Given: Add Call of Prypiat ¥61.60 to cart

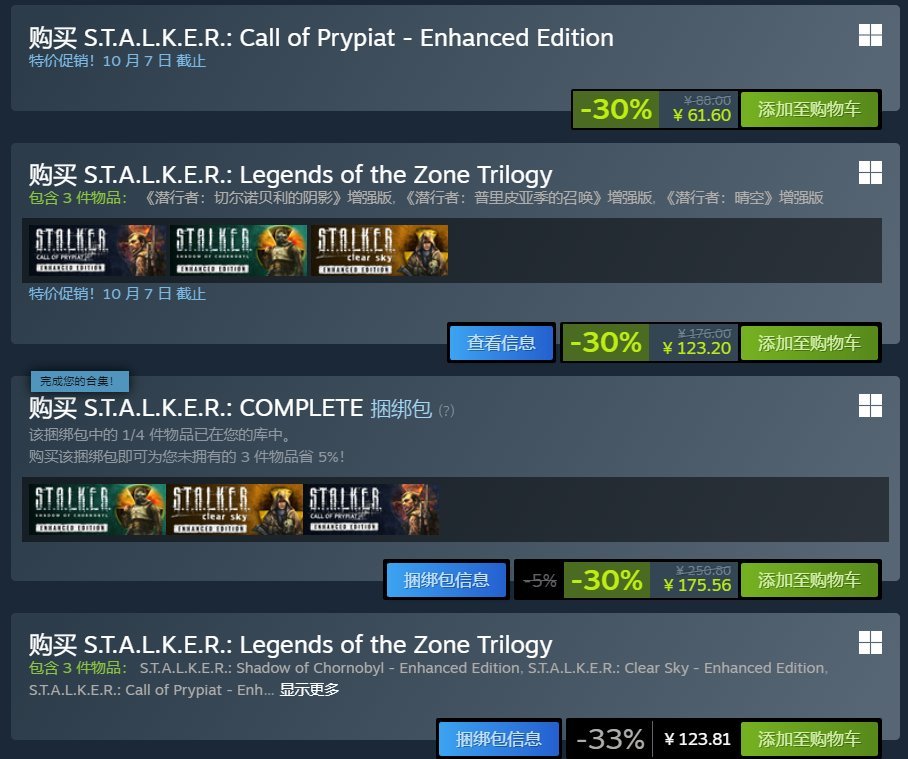Looking at the screenshot, I should 808,109.
